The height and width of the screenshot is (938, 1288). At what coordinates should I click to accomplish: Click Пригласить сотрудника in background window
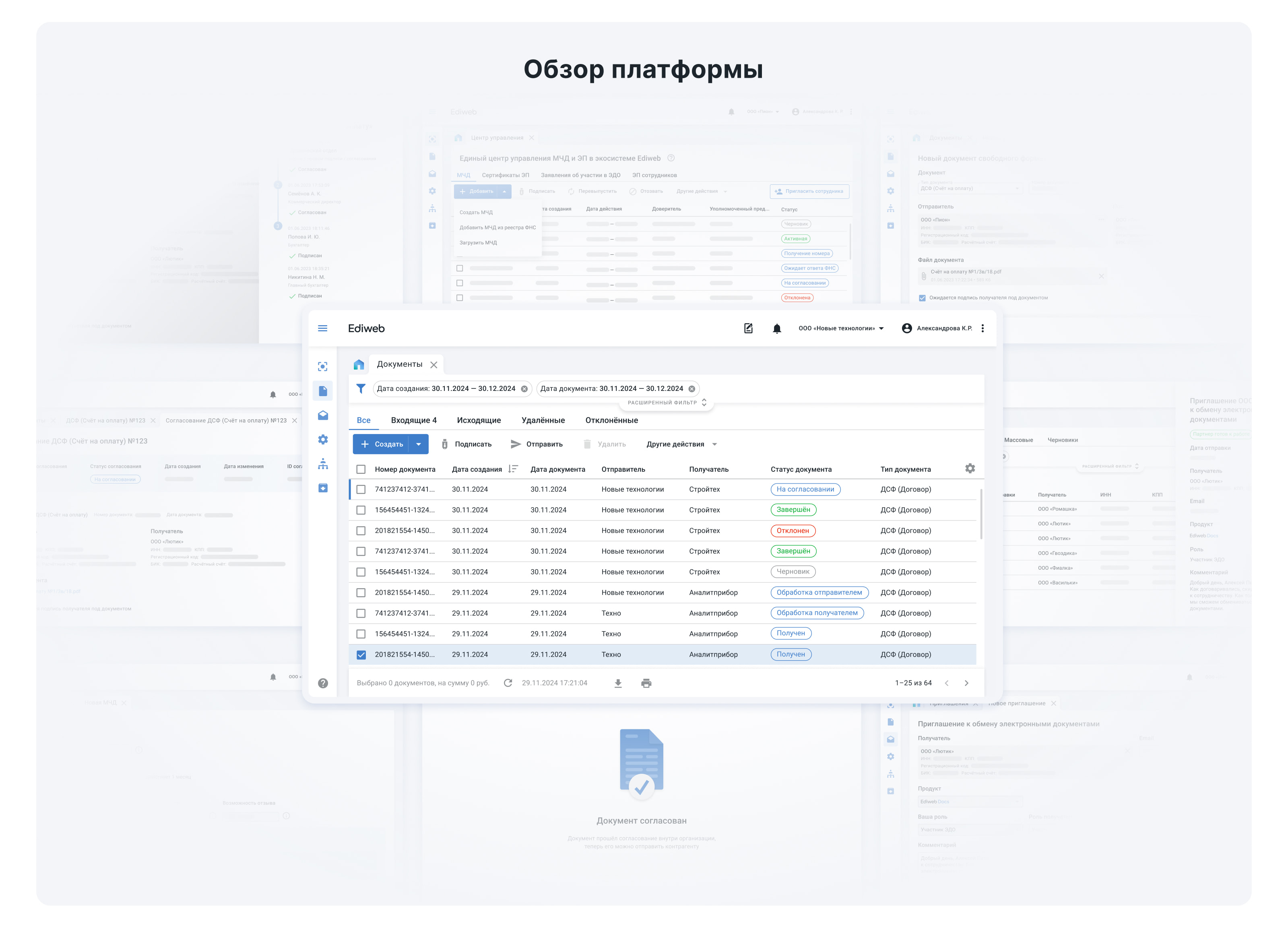pos(809,192)
